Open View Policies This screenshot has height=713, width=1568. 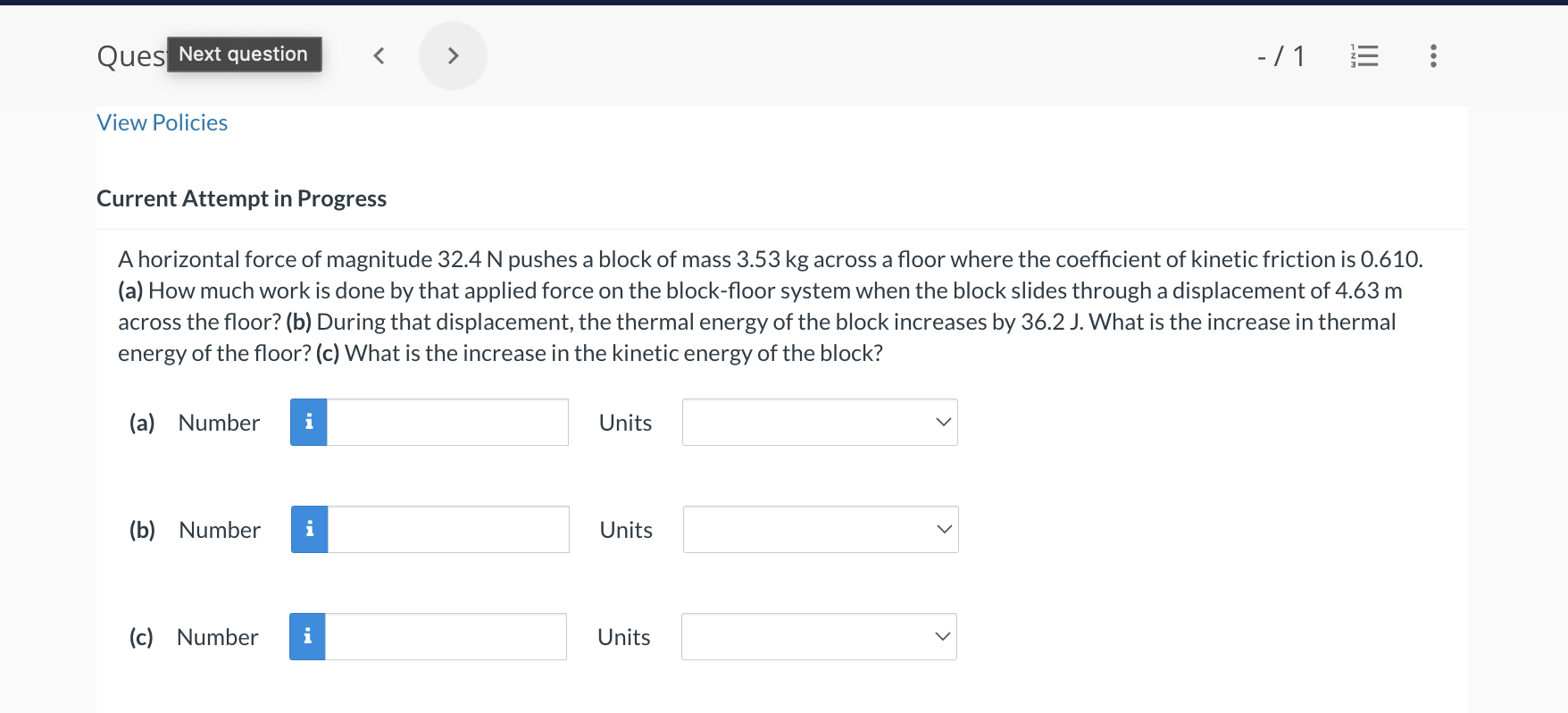tap(162, 122)
